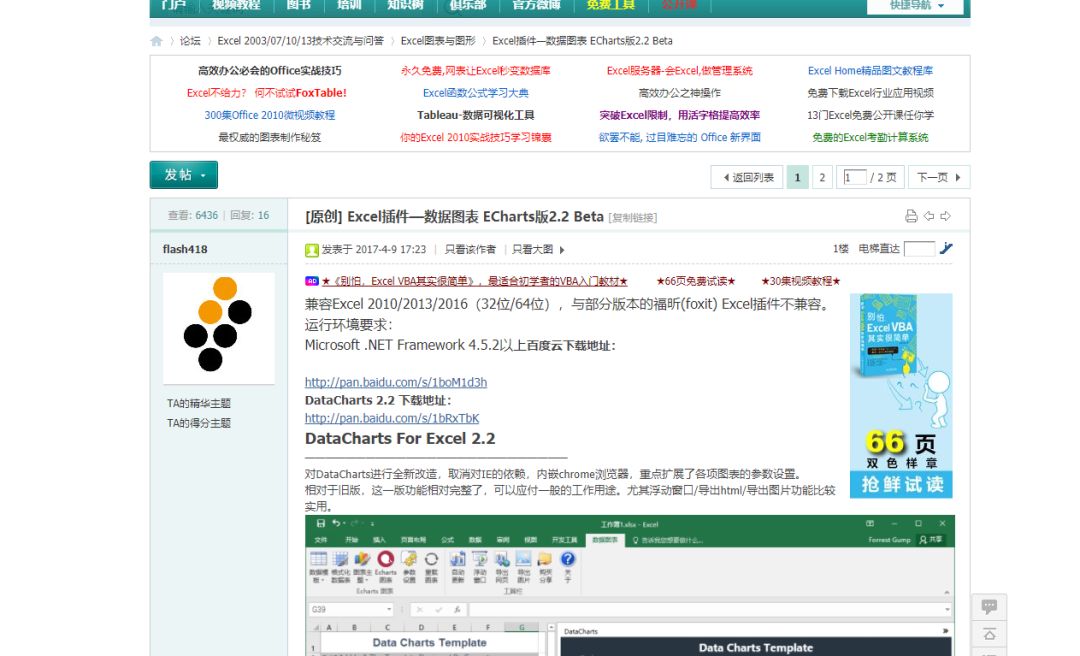Open the Excel VBA book ad banner
Image resolution: width=1080 pixels, height=656 pixels.
(902, 396)
